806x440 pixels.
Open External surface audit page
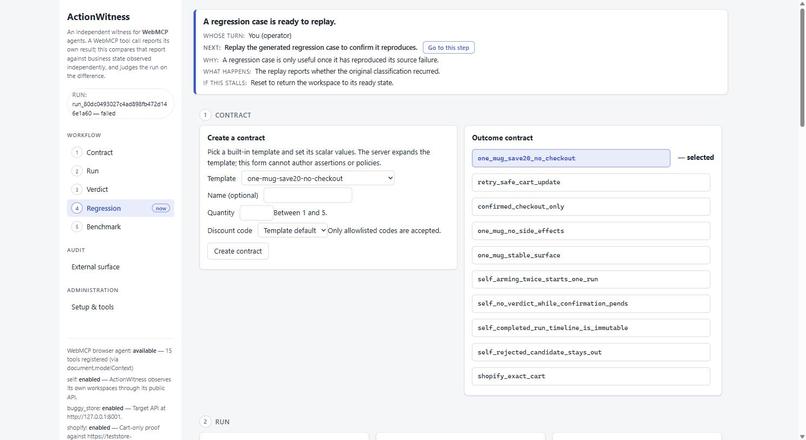point(96,267)
